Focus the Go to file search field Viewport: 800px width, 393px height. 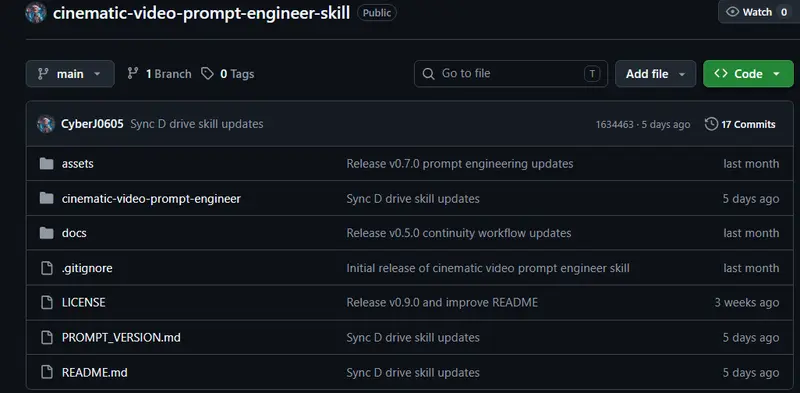coord(511,74)
